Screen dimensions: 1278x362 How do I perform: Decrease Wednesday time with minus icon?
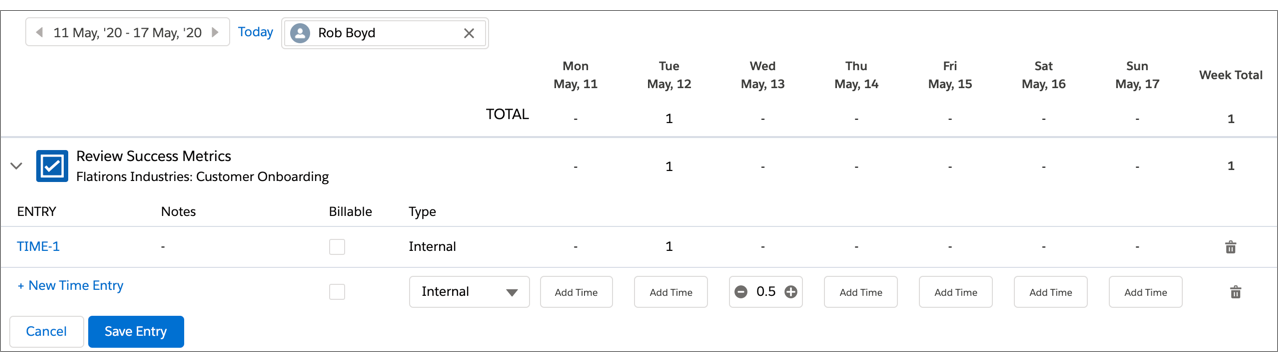741,292
